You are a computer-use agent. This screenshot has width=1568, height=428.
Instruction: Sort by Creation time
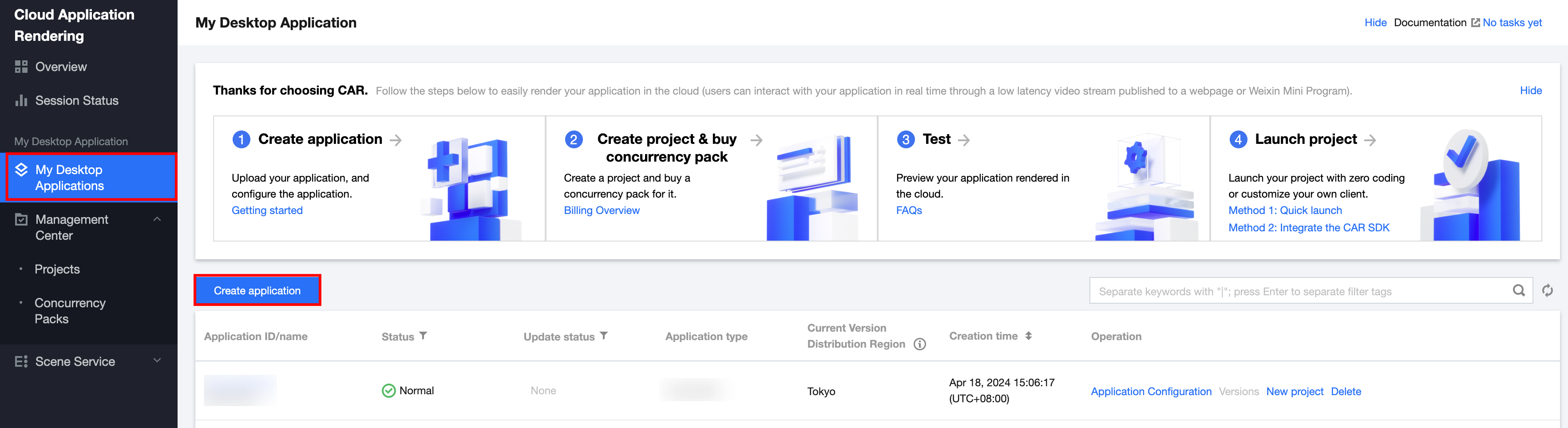click(1028, 336)
